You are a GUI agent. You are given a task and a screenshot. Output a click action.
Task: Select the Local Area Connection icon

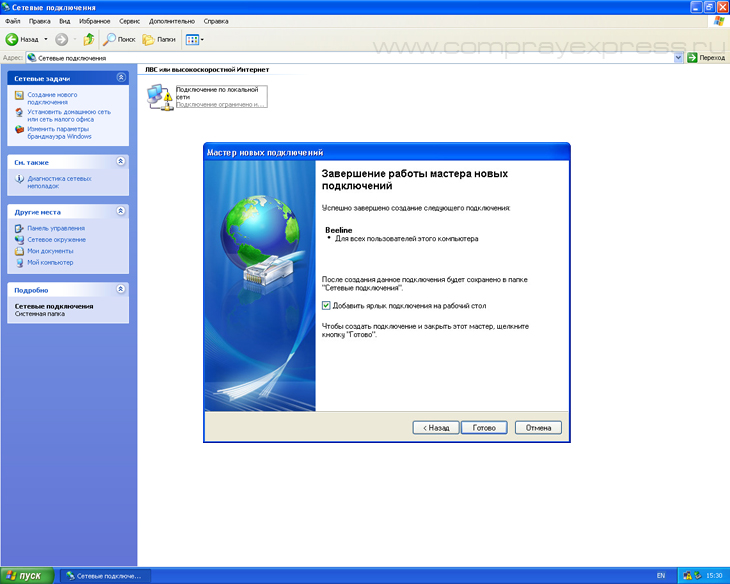click(158, 96)
